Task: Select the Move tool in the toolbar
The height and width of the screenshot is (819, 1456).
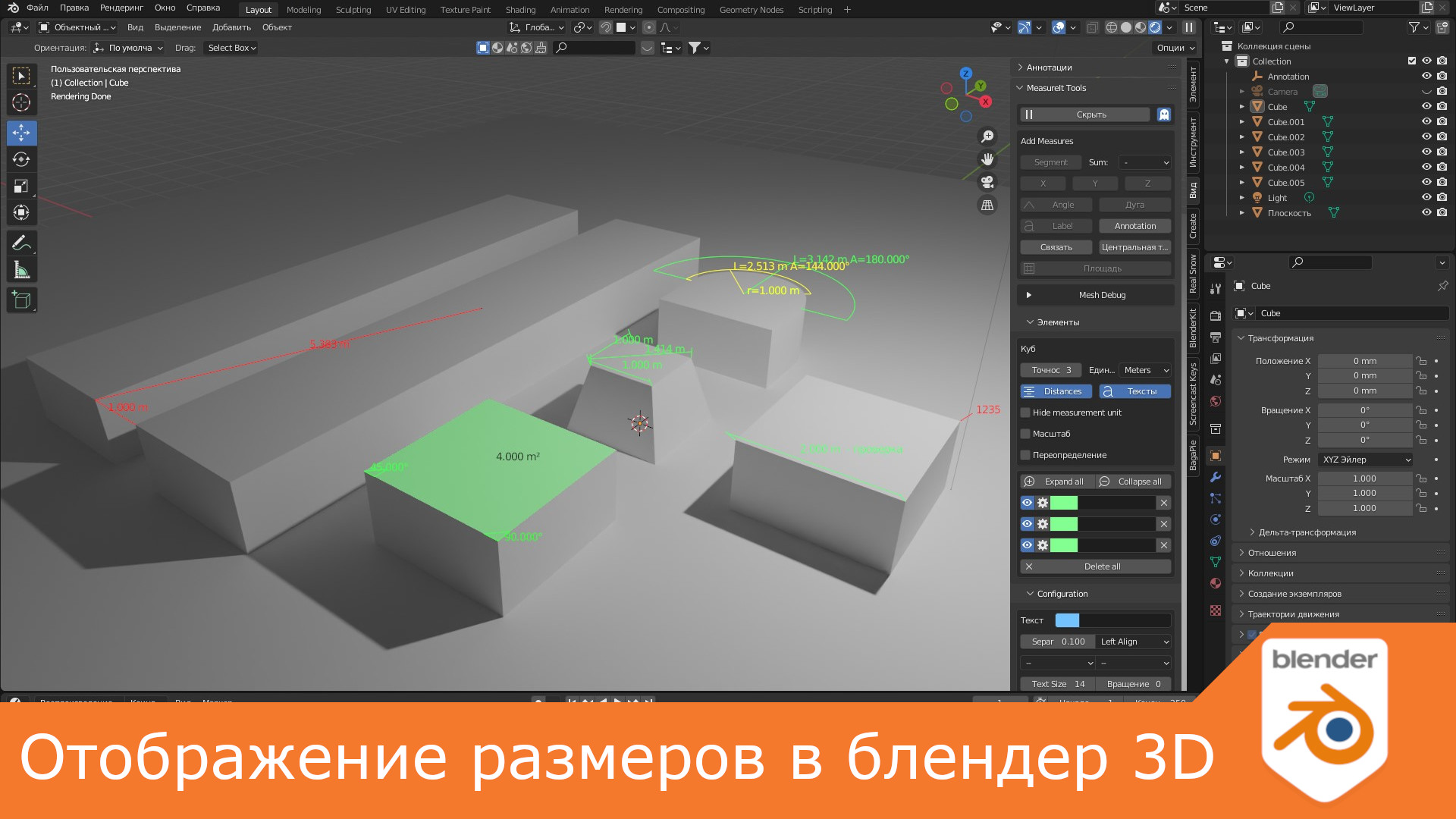Action: 21,133
